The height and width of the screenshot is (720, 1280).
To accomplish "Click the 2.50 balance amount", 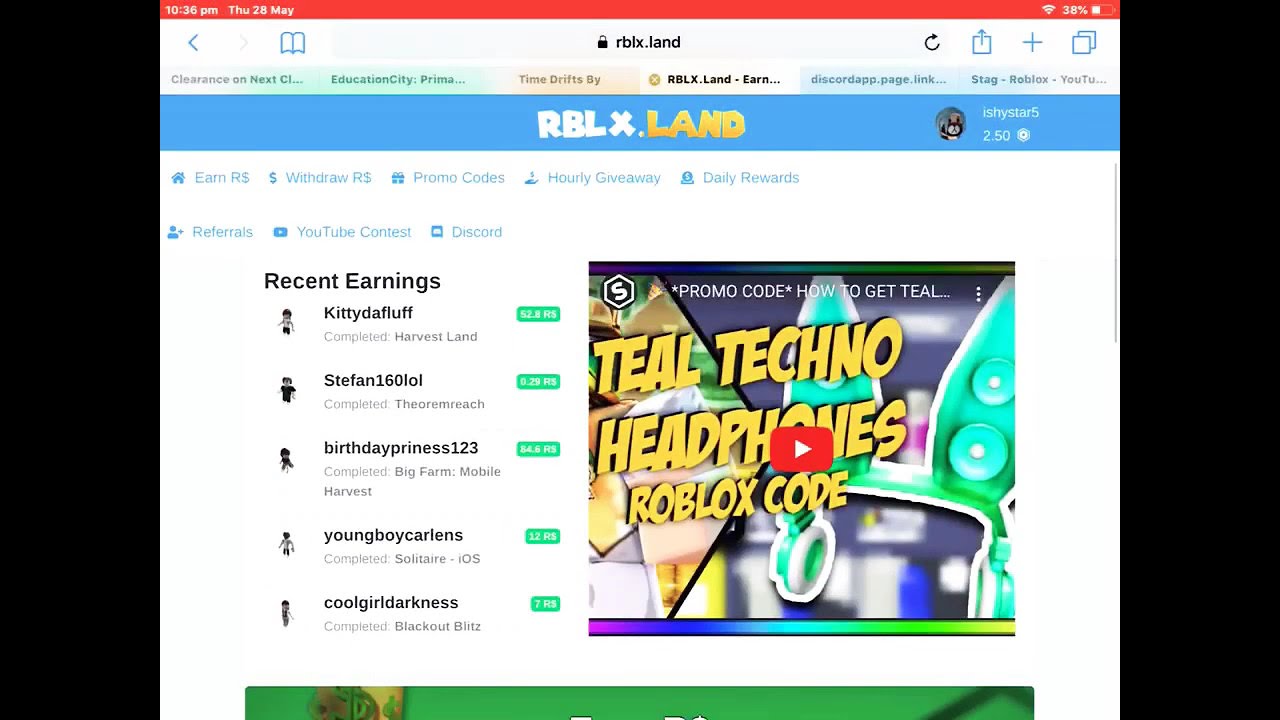I will (x=996, y=136).
